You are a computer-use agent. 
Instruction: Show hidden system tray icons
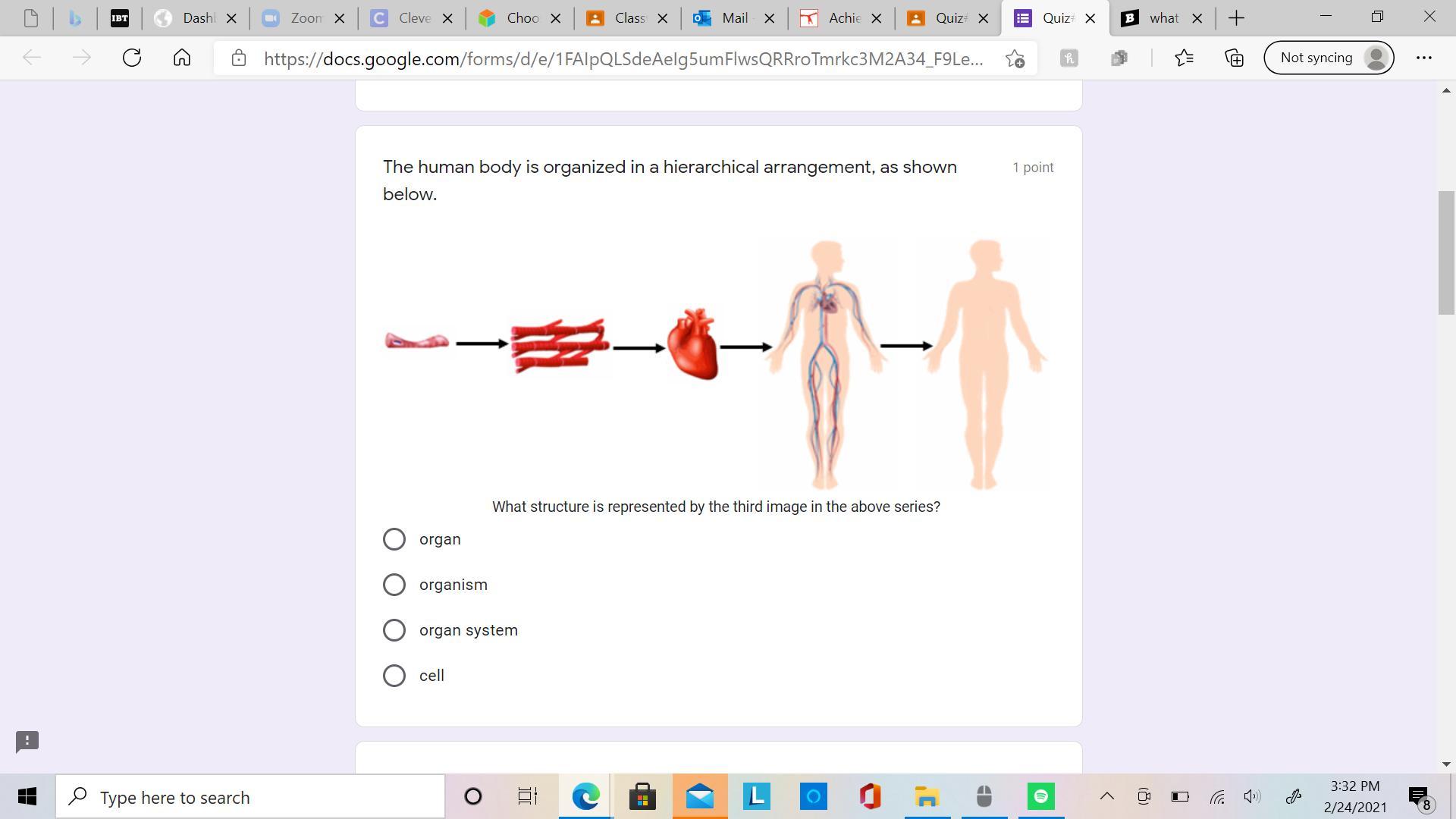point(1106,796)
